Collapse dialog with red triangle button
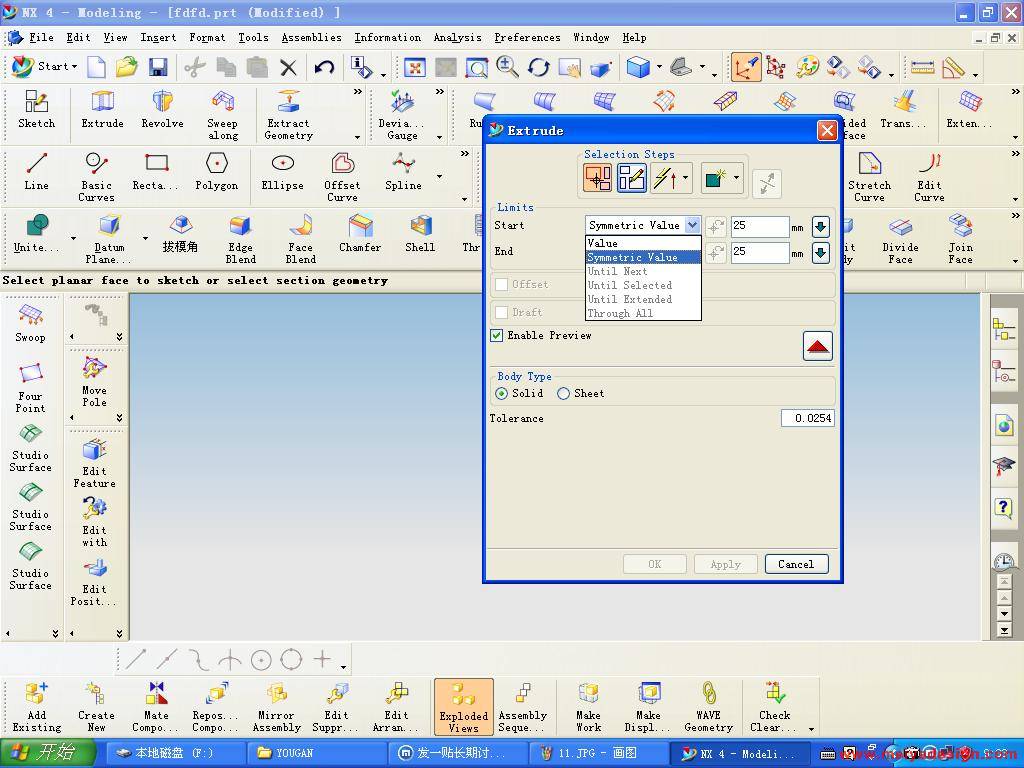 click(x=818, y=346)
